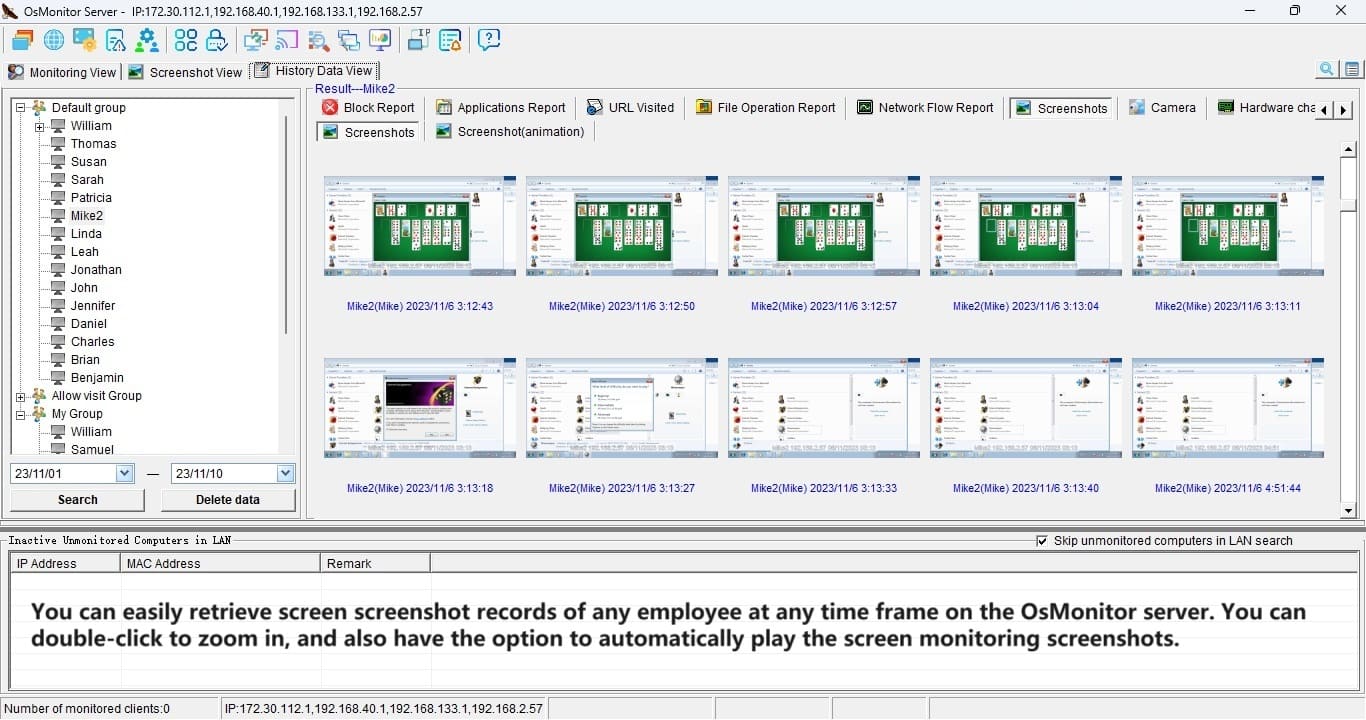Click the list view icon beside magnifier
The width and height of the screenshot is (1366, 720).
(1352, 69)
